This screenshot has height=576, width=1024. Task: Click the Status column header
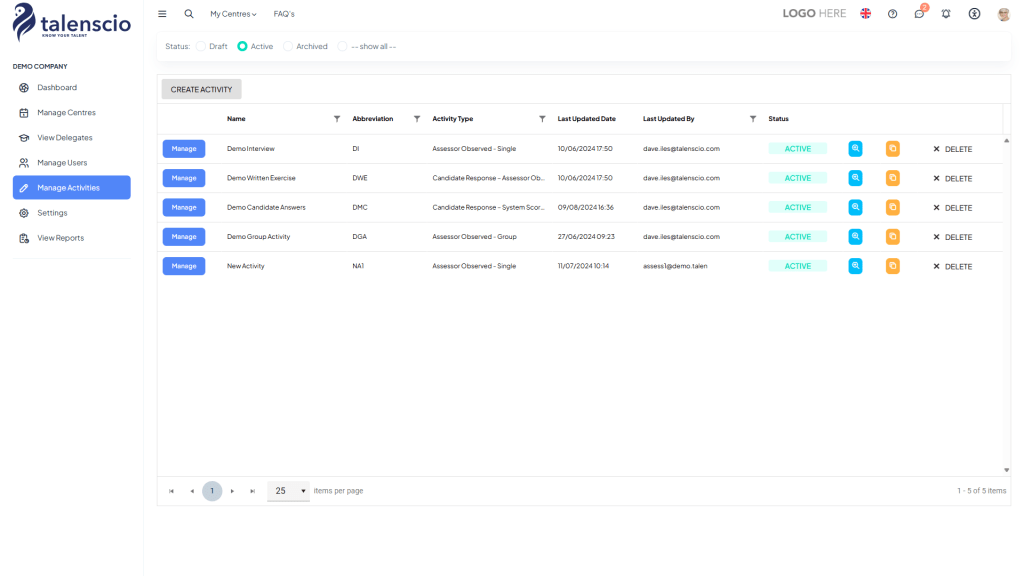[778, 119]
